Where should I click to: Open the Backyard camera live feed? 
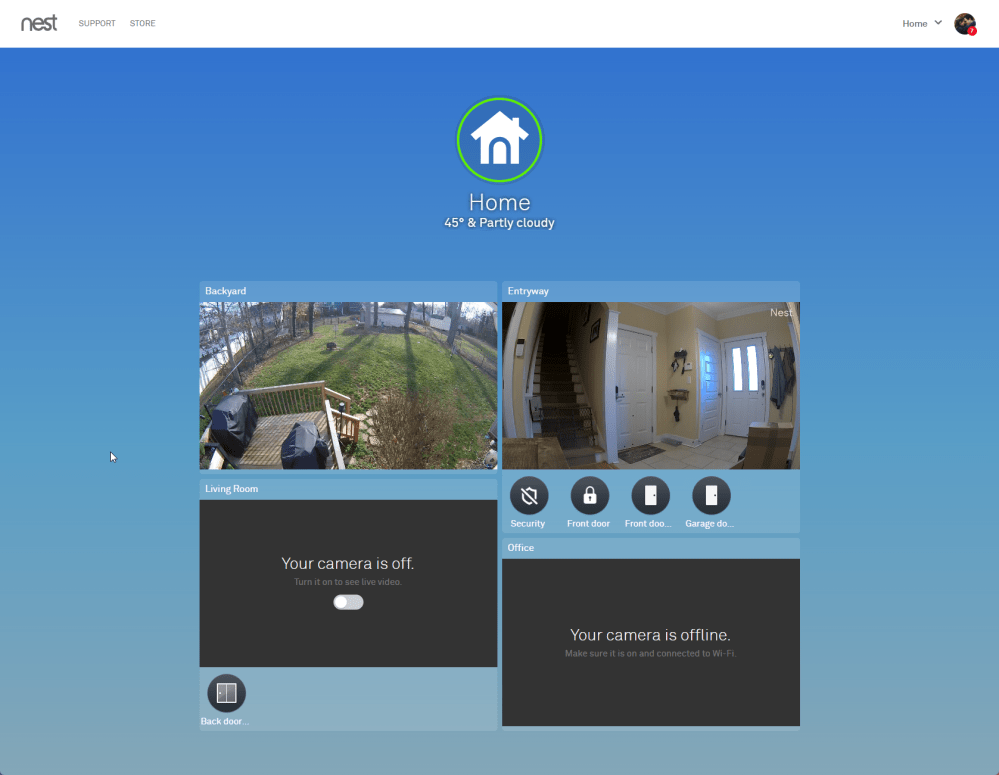pyautogui.click(x=348, y=385)
